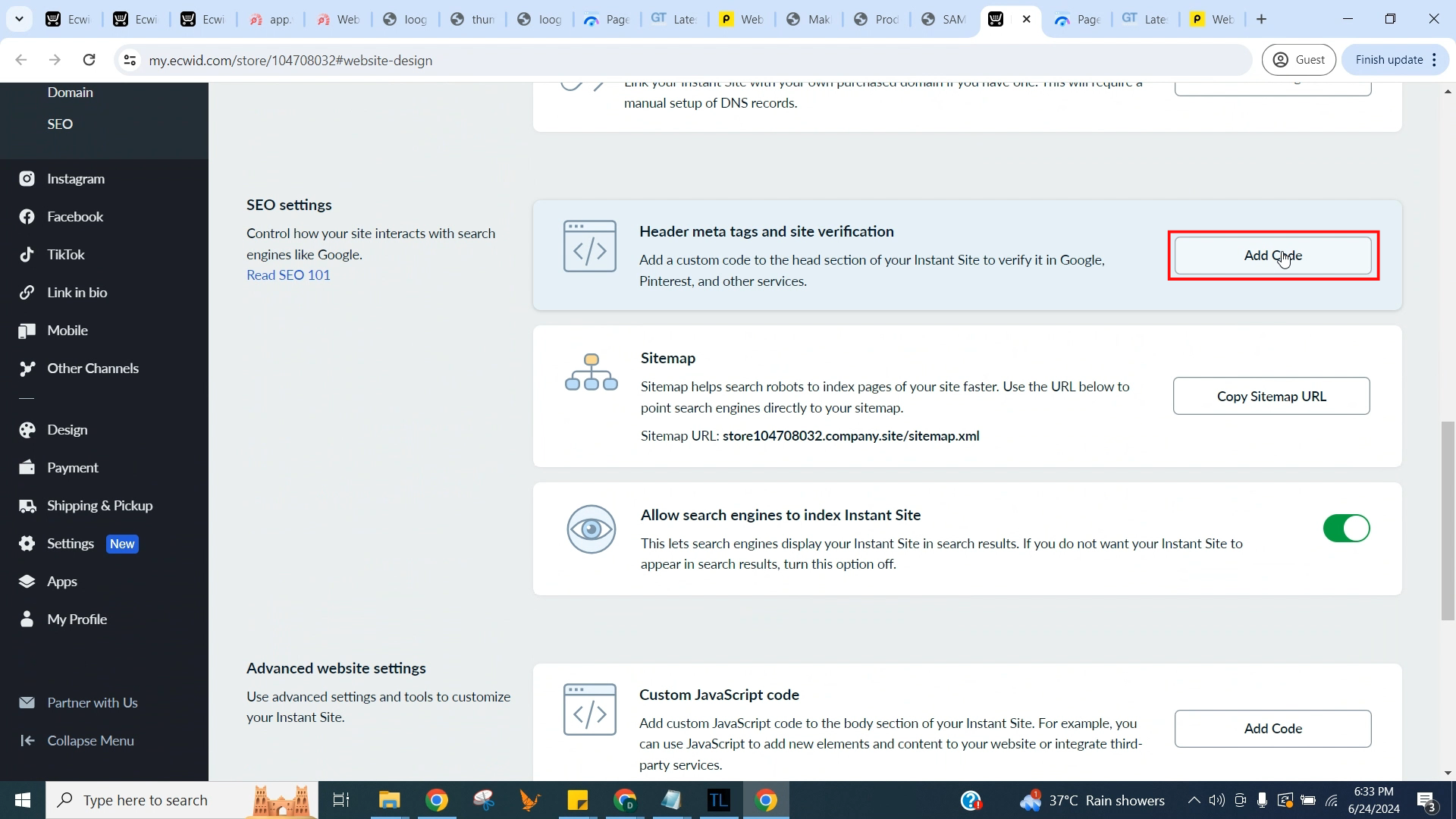The width and height of the screenshot is (1456, 819).
Task: Click the Instagram sidebar icon
Action: coord(26,178)
